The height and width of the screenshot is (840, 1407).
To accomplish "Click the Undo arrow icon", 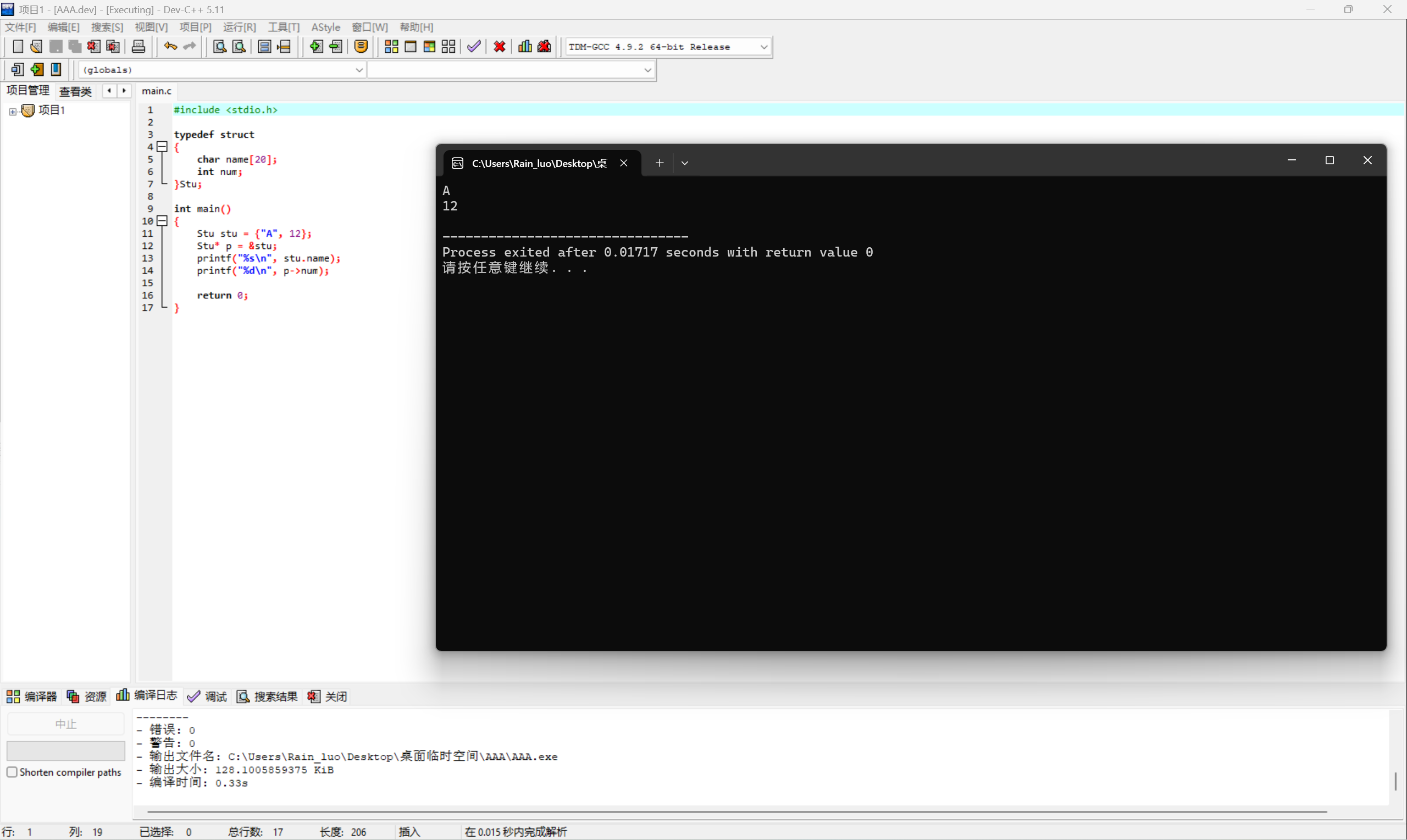I will (x=170, y=47).
